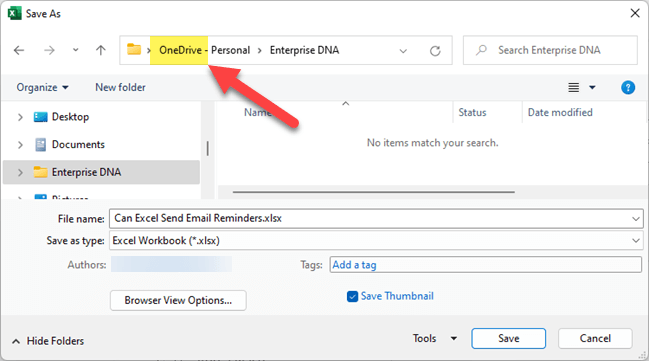This screenshot has width=649, height=361.
Task: Collapse the pane with Hide Folders
Action: [x=48, y=341]
